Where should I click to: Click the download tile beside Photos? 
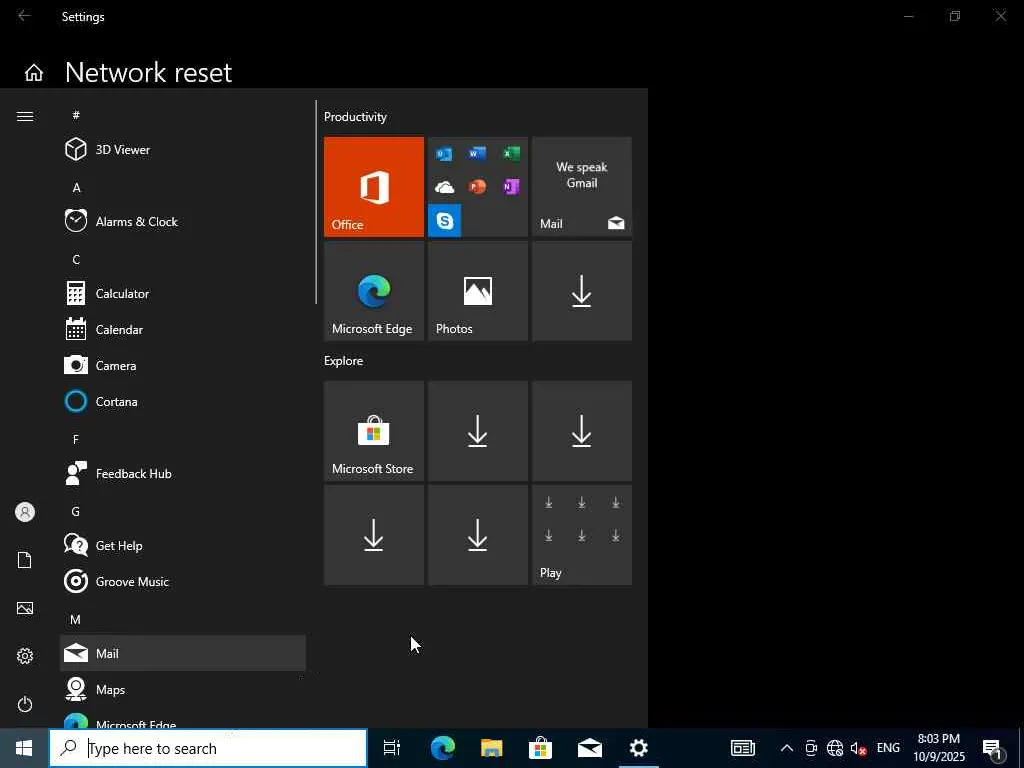(x=582, y=291)
